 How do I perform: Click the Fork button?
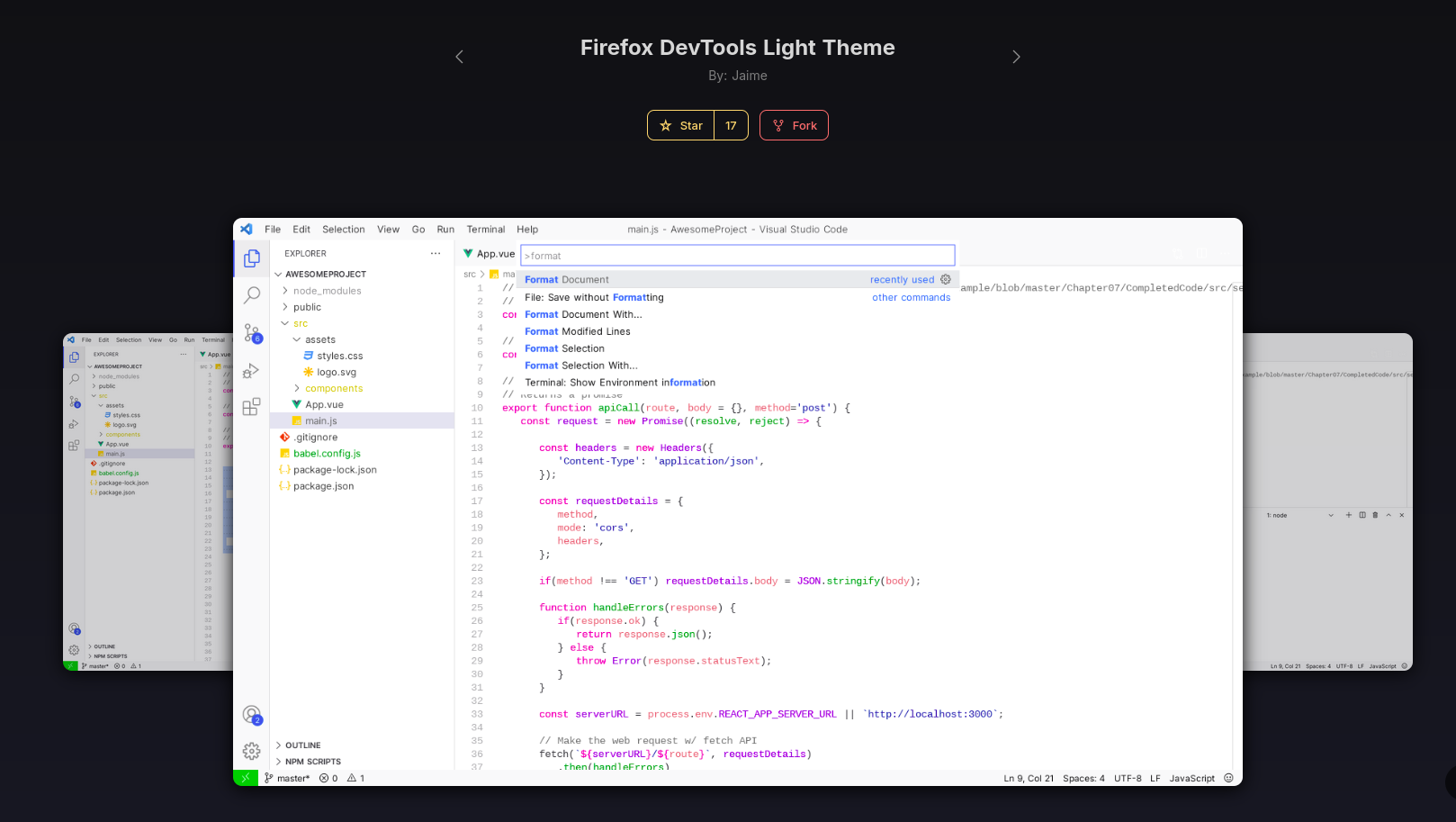click(x=794, y=126)
